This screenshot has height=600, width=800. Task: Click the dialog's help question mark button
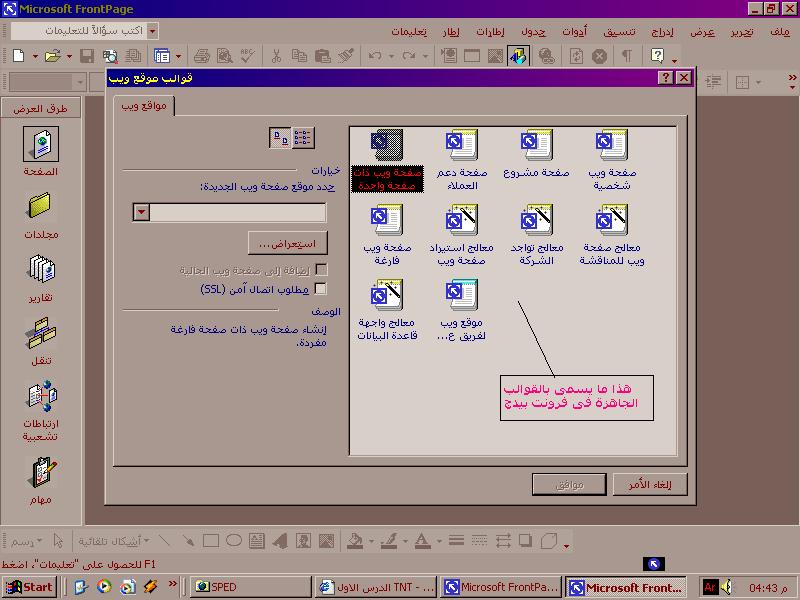[x=665, y=78]
